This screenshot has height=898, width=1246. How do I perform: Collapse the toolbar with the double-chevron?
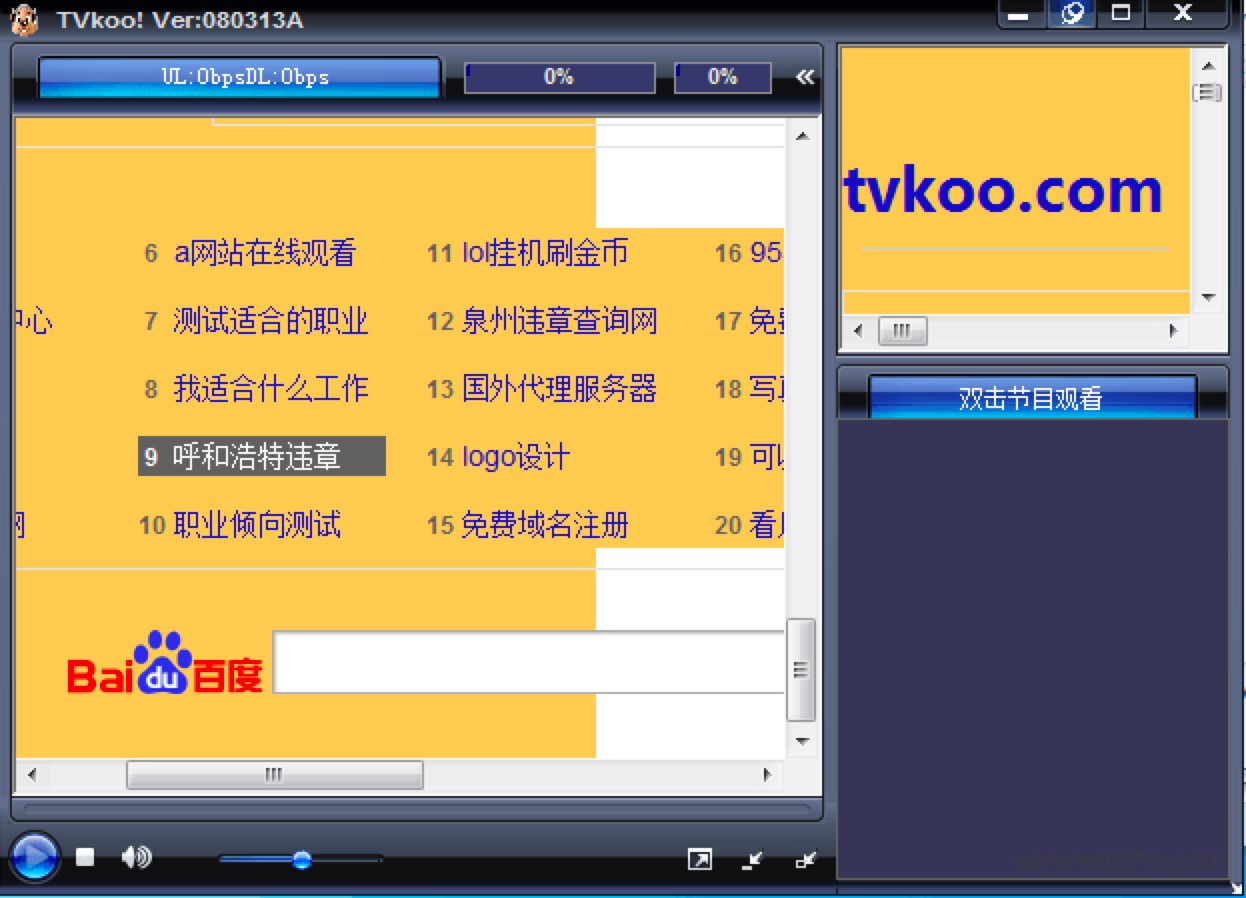804,76
